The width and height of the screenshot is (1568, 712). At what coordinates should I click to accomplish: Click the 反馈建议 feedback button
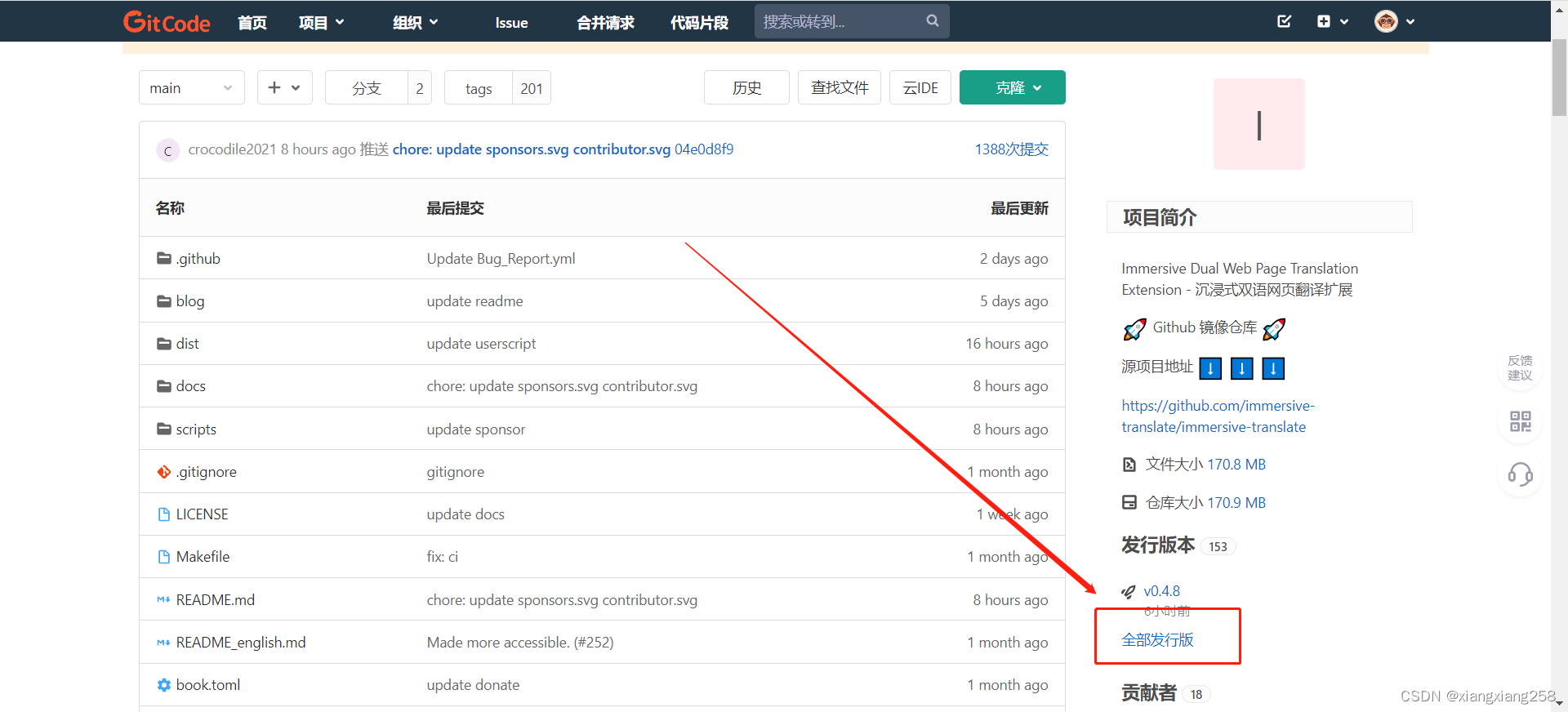(x=1520, y=367)
